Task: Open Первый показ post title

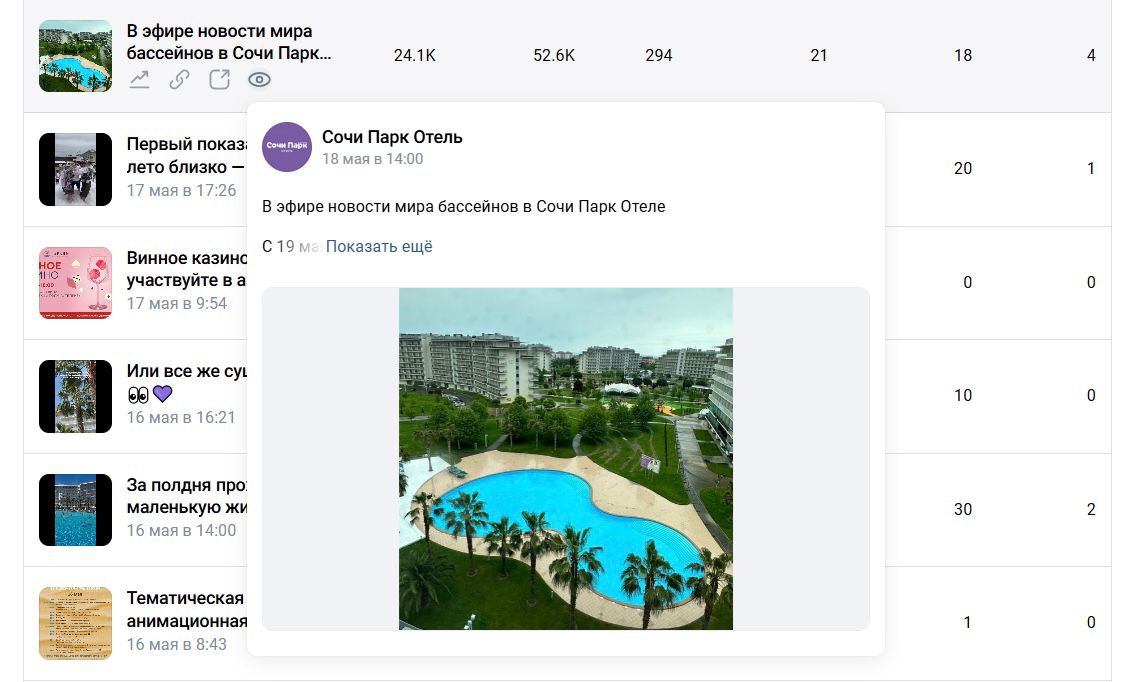Action: click(187, 156)
